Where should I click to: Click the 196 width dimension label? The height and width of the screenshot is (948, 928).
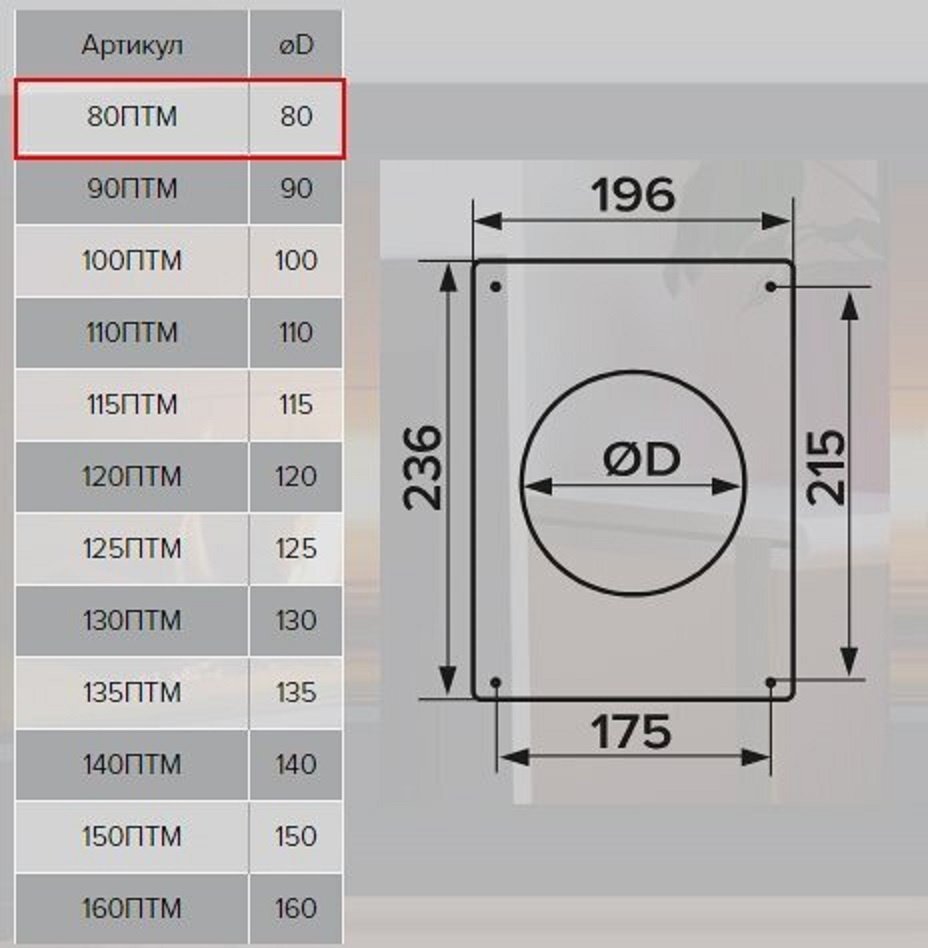632,195
